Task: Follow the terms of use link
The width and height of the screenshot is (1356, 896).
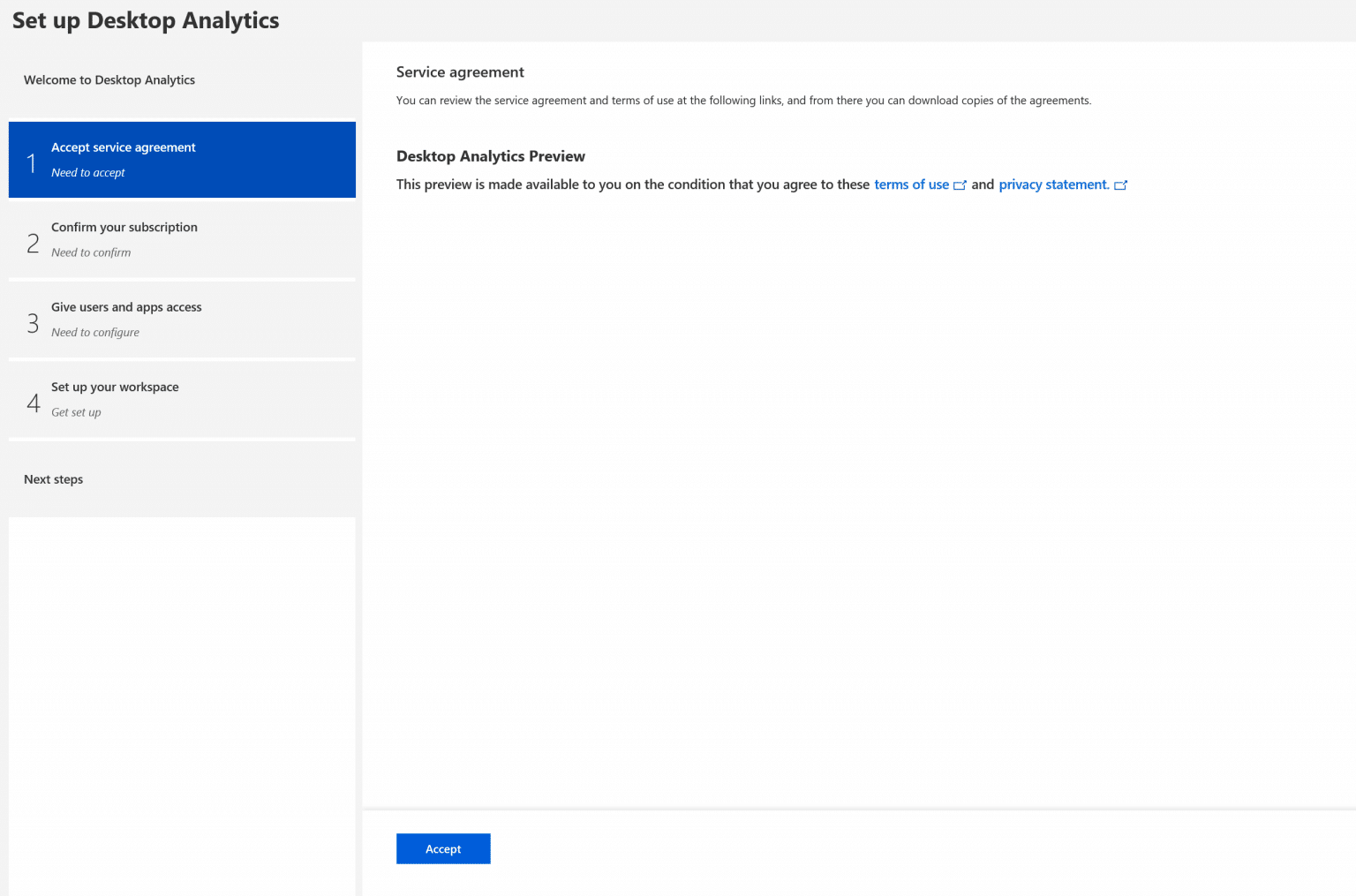Action: tap(911, 184)
